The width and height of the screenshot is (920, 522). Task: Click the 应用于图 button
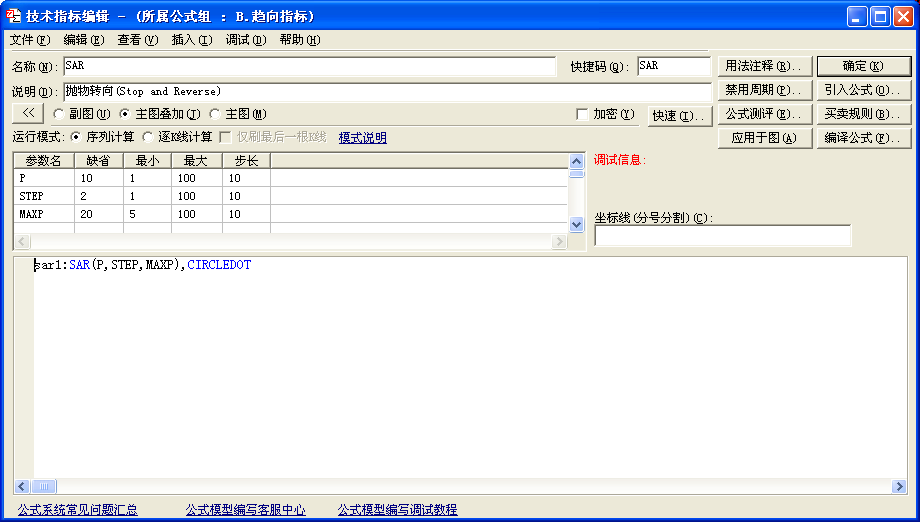pos(765,138)
